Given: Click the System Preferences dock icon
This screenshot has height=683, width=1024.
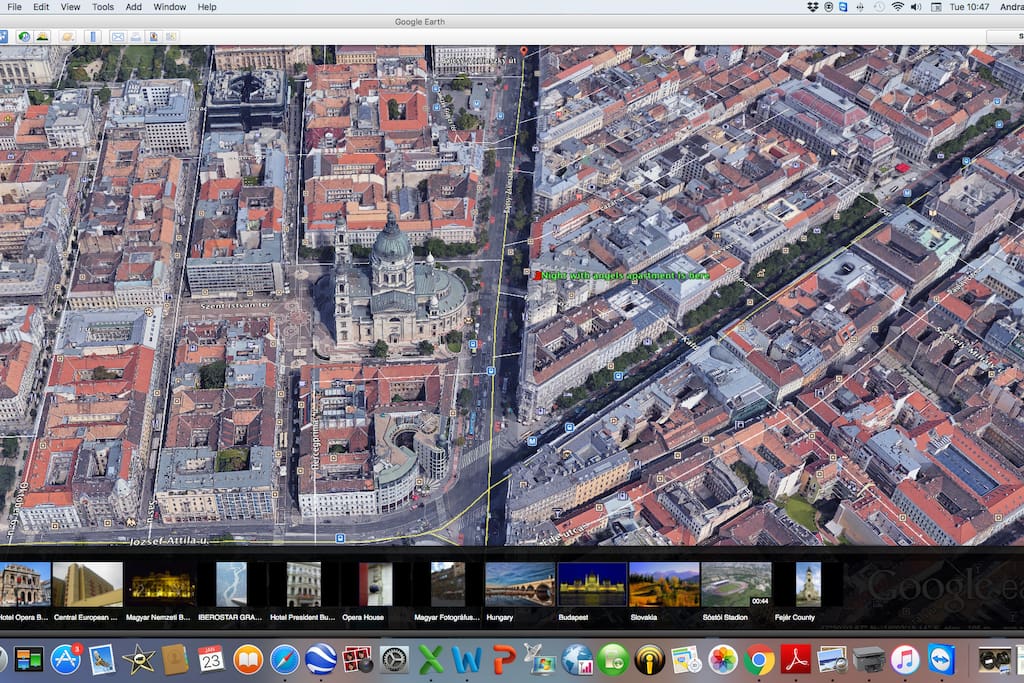Looking at the screenshot, I should (394, 659).
